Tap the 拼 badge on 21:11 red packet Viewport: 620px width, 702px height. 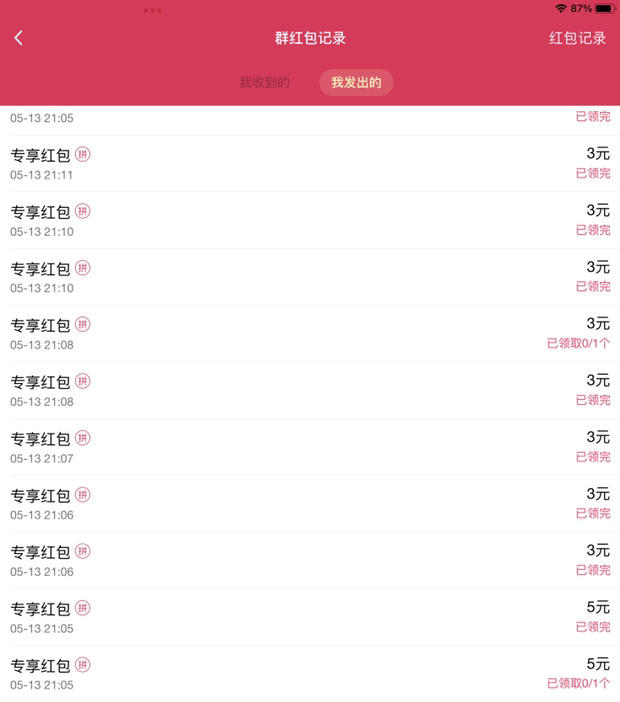coord(82,154)
